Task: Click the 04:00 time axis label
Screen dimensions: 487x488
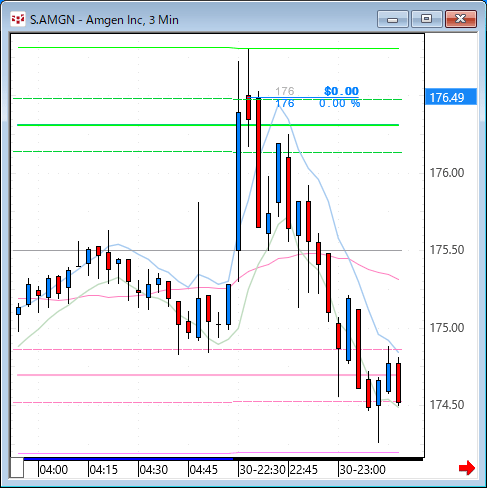Action: (54, 470)
